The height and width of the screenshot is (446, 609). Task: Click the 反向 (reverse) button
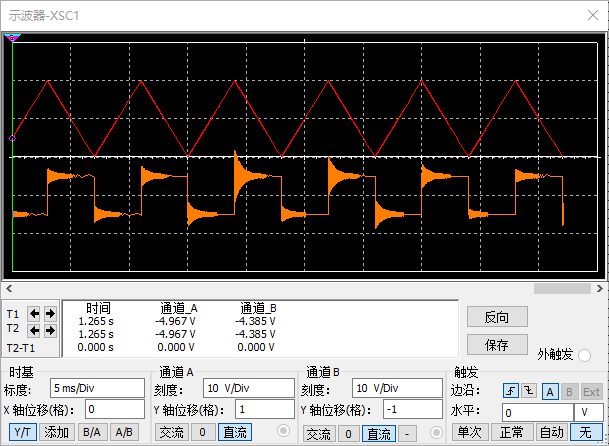[x=497, y=317]
